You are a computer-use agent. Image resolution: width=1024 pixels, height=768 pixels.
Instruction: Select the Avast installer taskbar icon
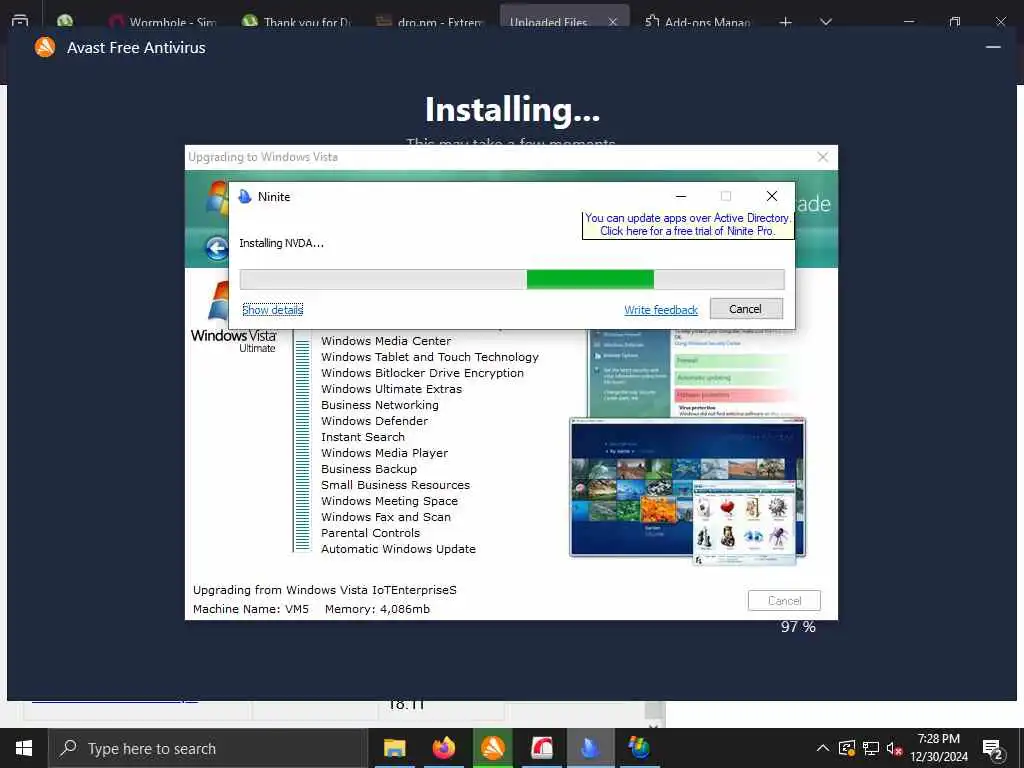pos(492,748)
